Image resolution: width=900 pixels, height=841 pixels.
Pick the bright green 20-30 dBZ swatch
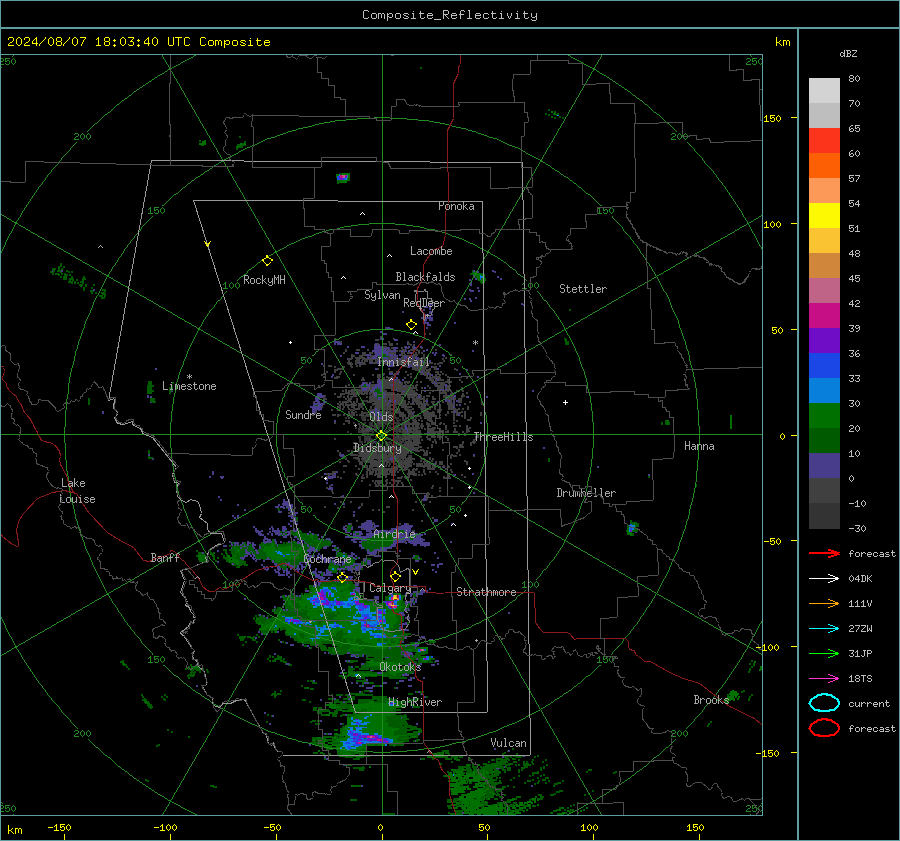824,415
